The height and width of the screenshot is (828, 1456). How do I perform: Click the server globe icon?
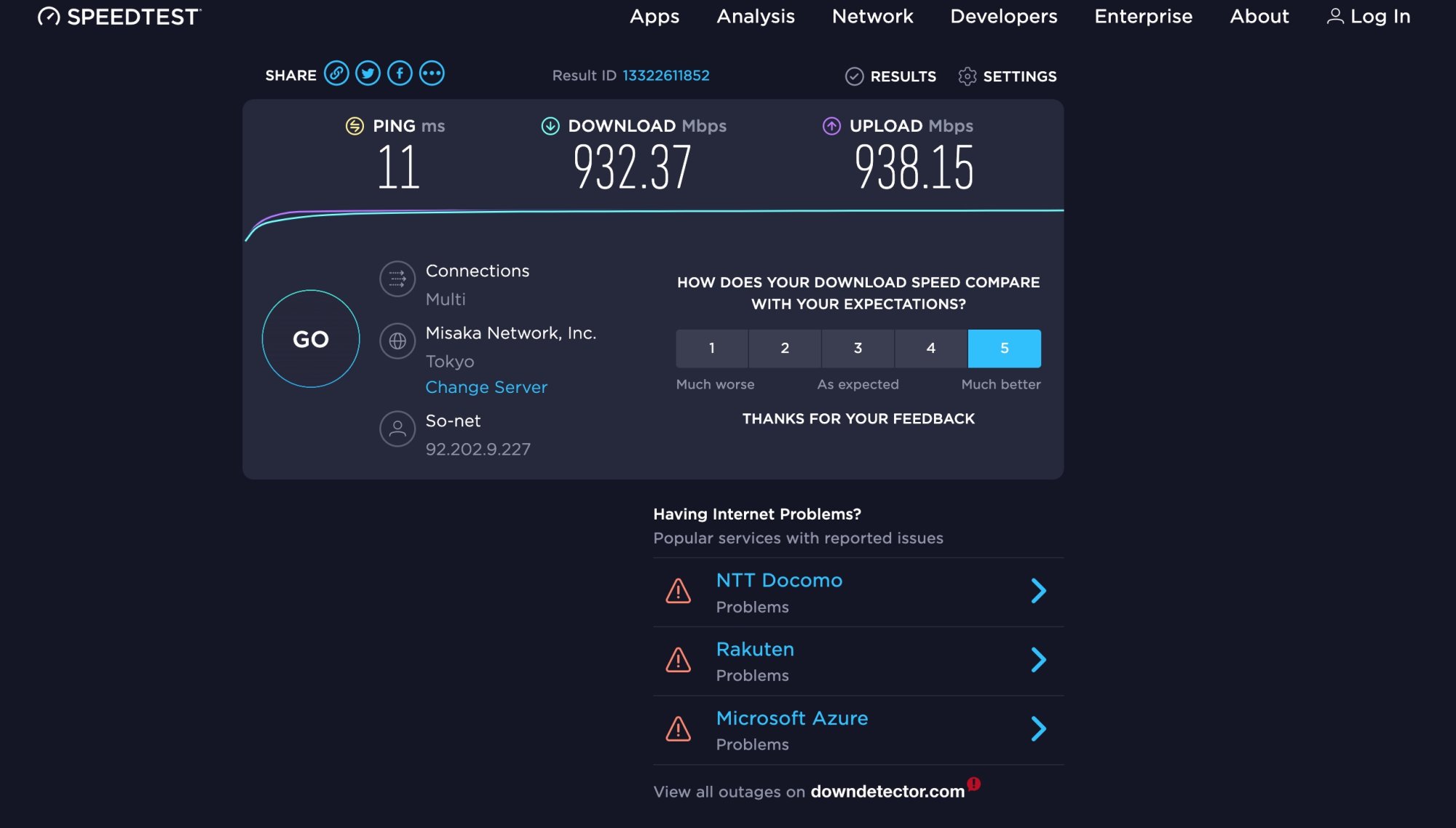397,341
